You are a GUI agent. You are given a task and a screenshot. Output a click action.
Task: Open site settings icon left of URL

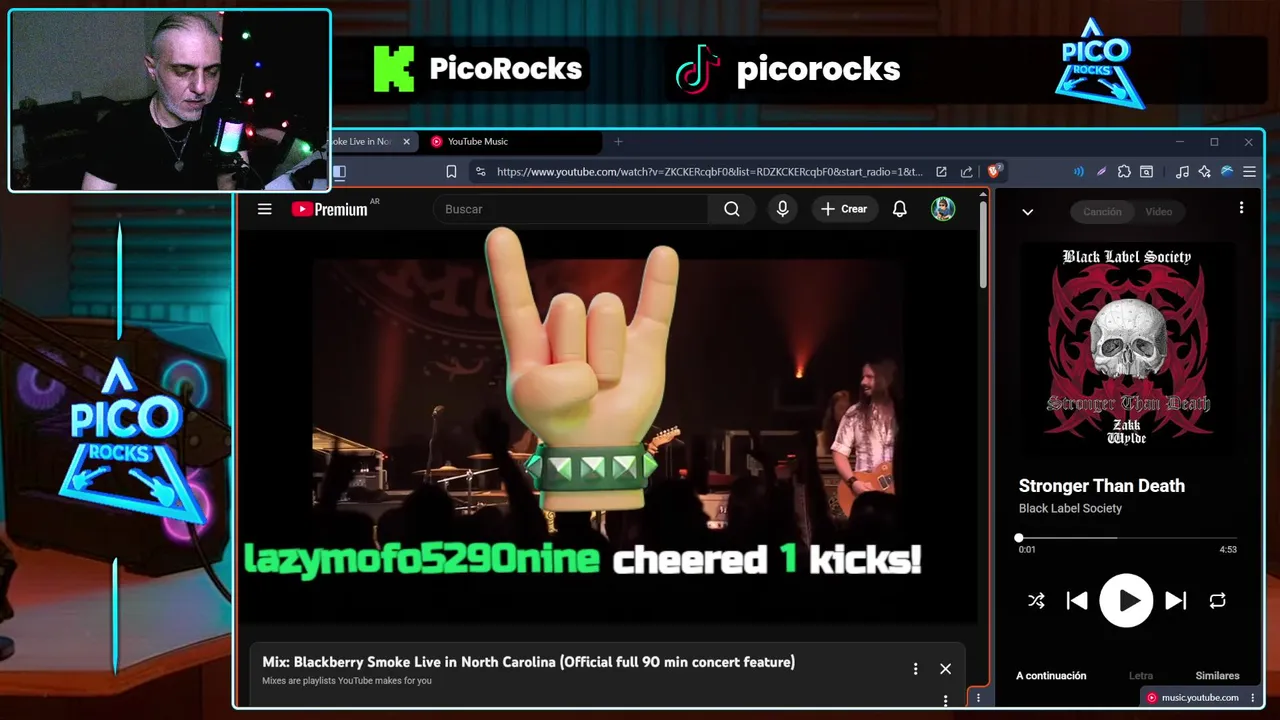[x=480, y=172]
